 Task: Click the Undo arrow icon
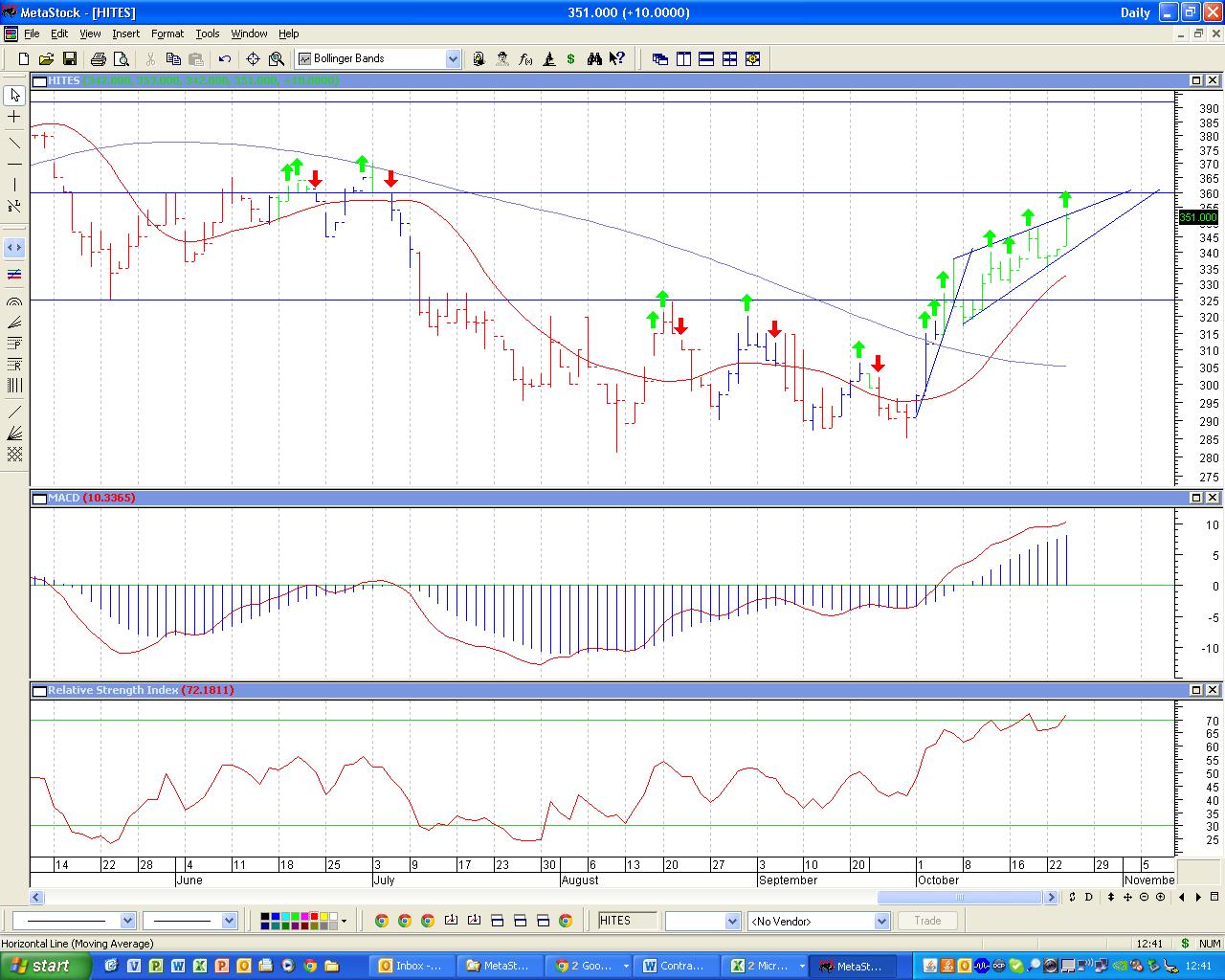[x=225, y=59]
